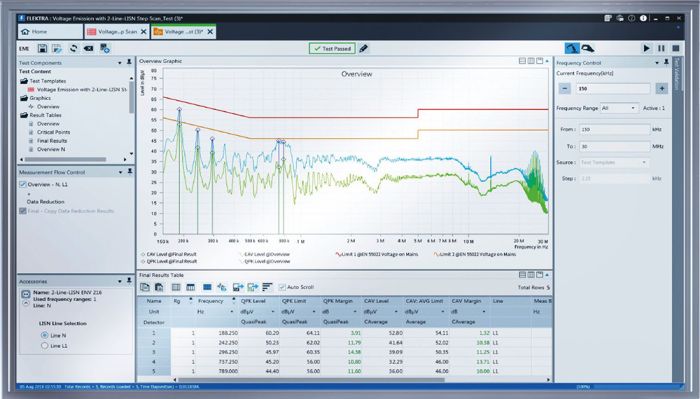Click the device icon next to notes in title bar
The image size is (700, 399).
(x=620, y=18)
